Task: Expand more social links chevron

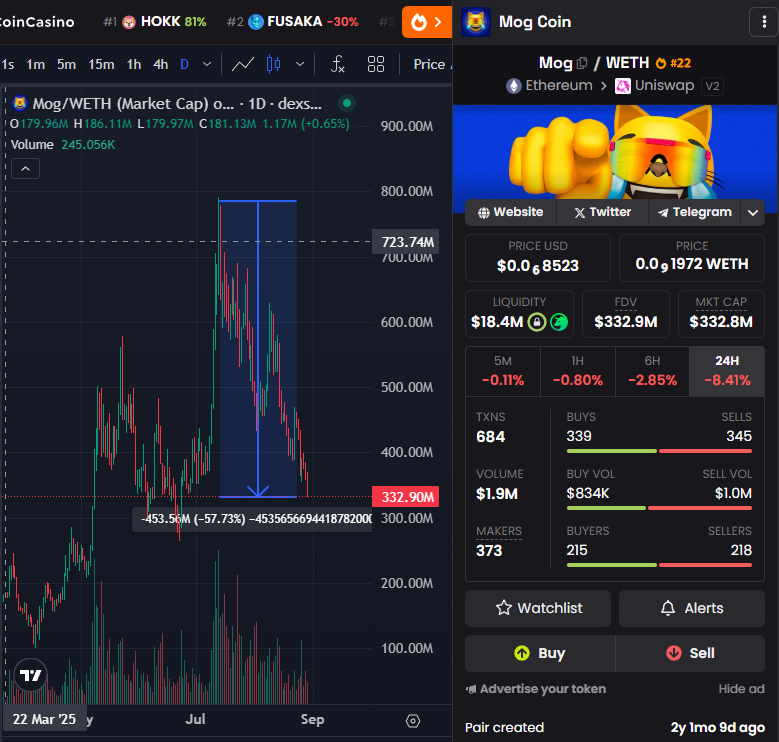Action: point(753,213)
